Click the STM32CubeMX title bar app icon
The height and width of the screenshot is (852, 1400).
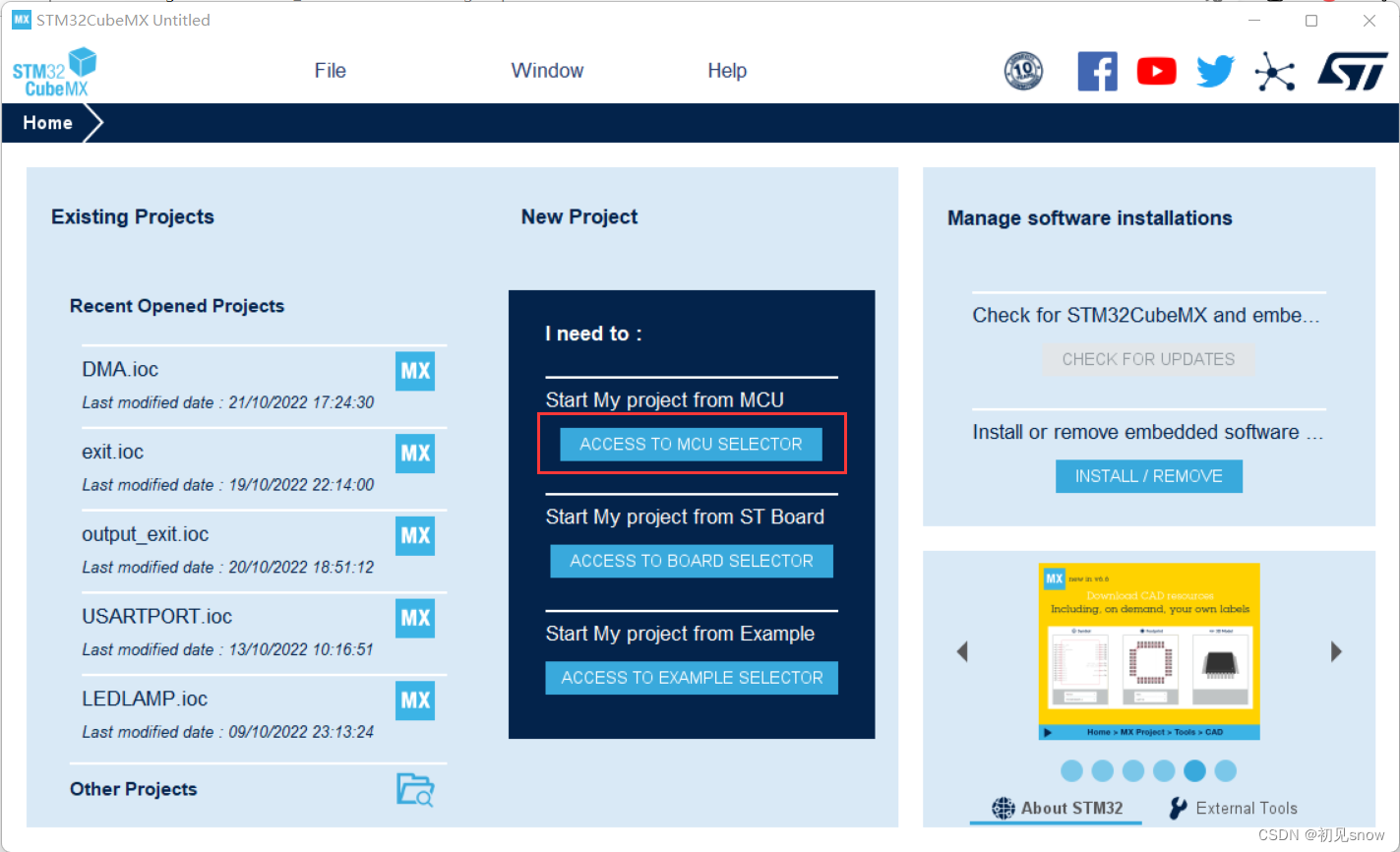(21, 20)
